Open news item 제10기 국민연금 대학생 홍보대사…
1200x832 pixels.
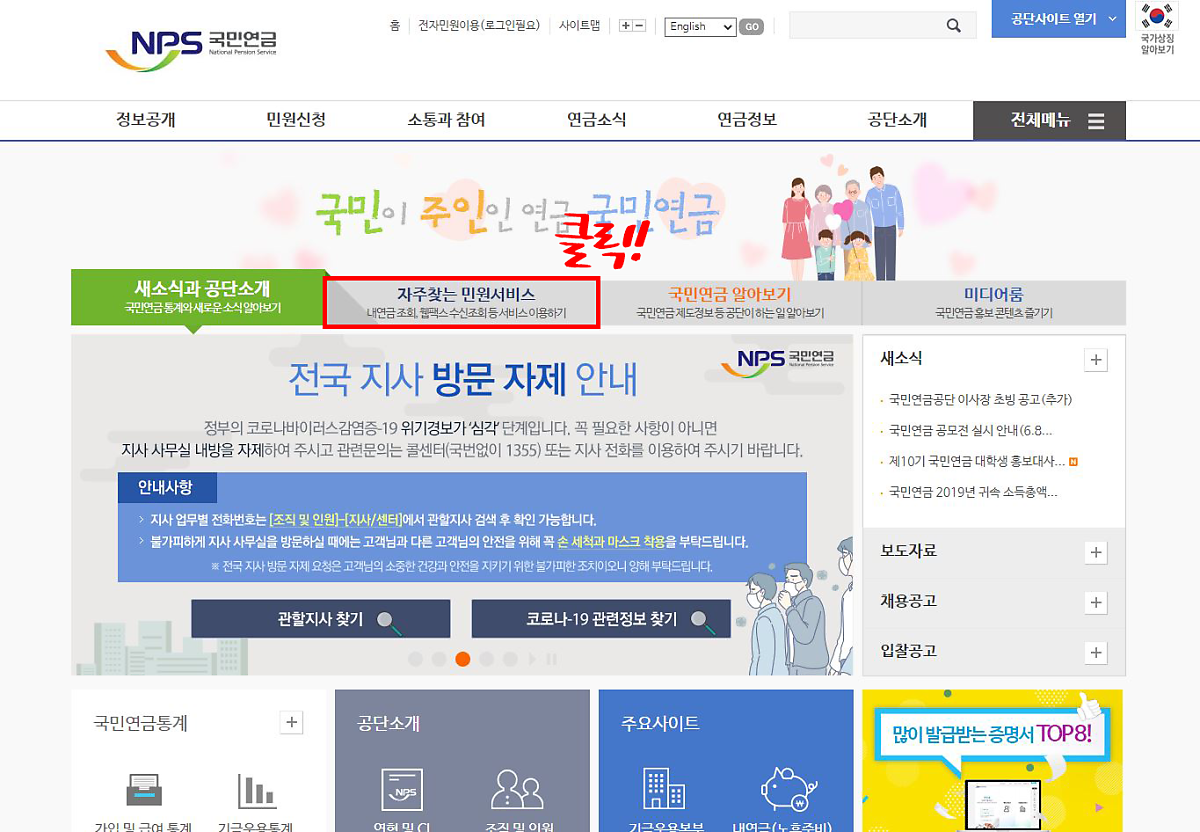[x=977, y=462]
